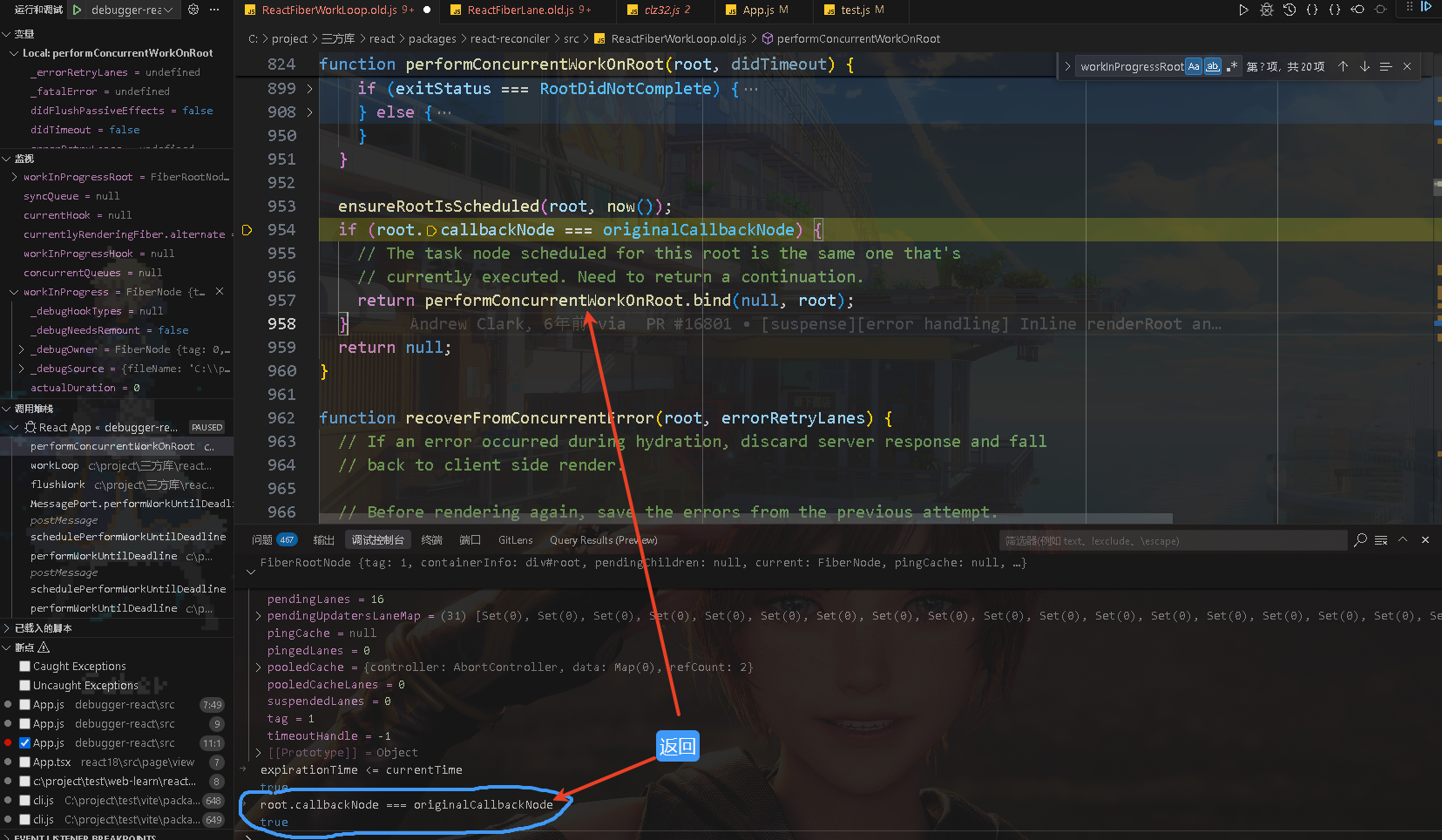
Task: Expand the _debugSource entry
Action: (x=21, y=369)
